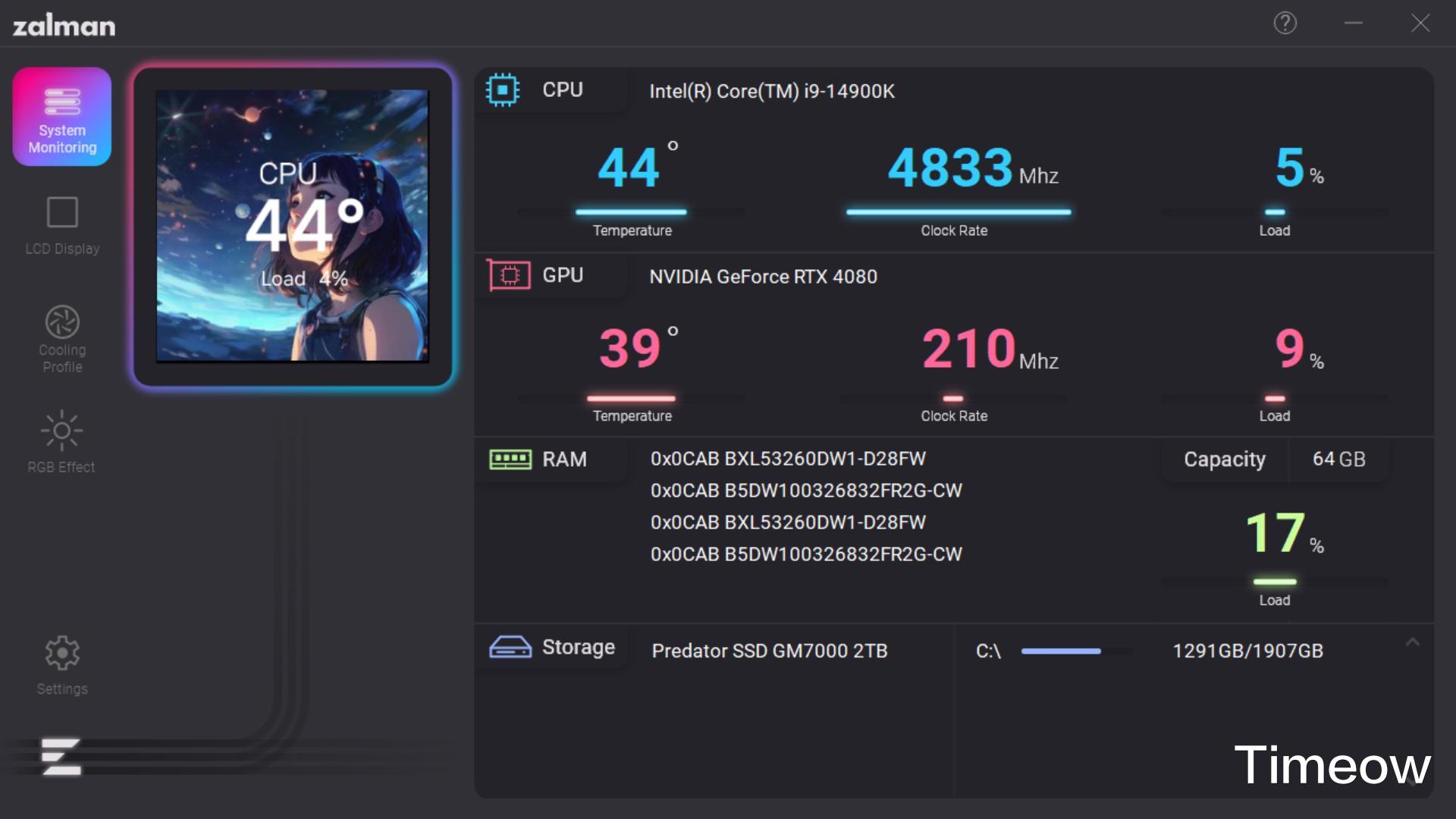
Task: Click the zalman logo title
Action: coord(64,26)
